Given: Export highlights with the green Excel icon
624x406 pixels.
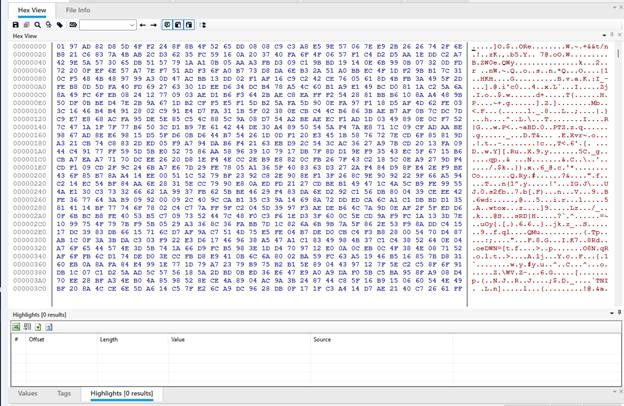Looking at the screenshot, I should pos(16,327).
